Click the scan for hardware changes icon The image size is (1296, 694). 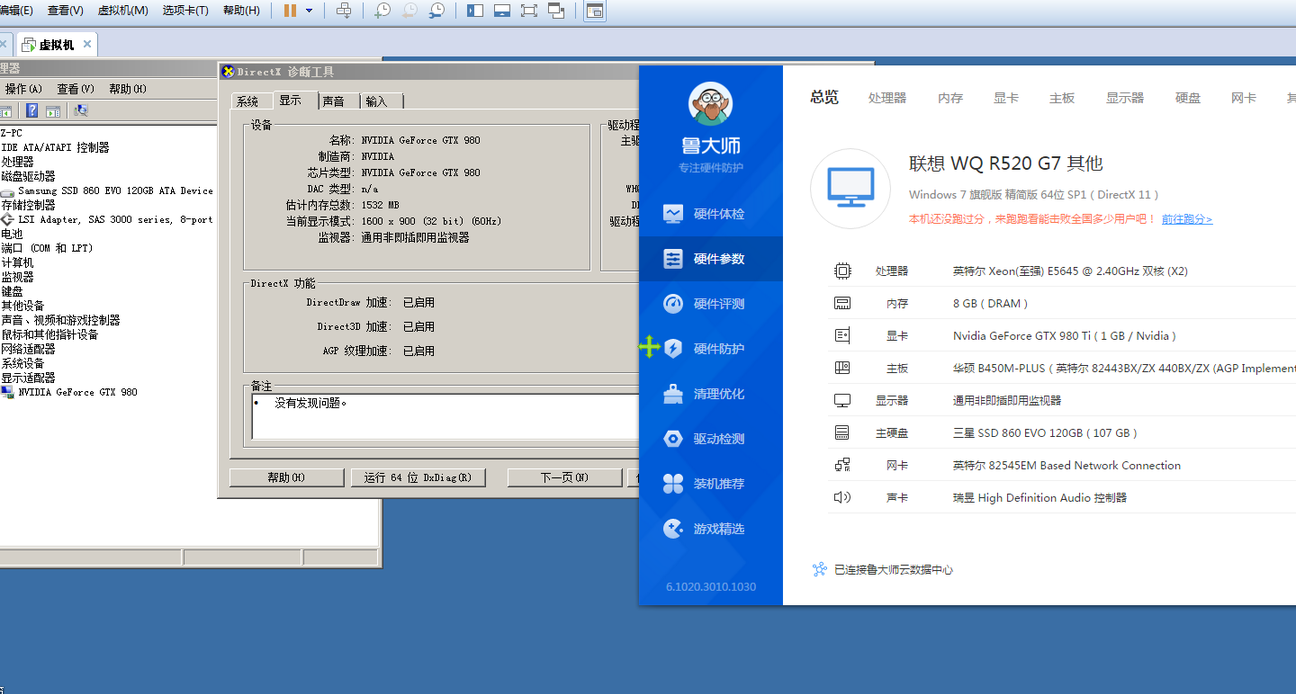(x=81, y=111)
